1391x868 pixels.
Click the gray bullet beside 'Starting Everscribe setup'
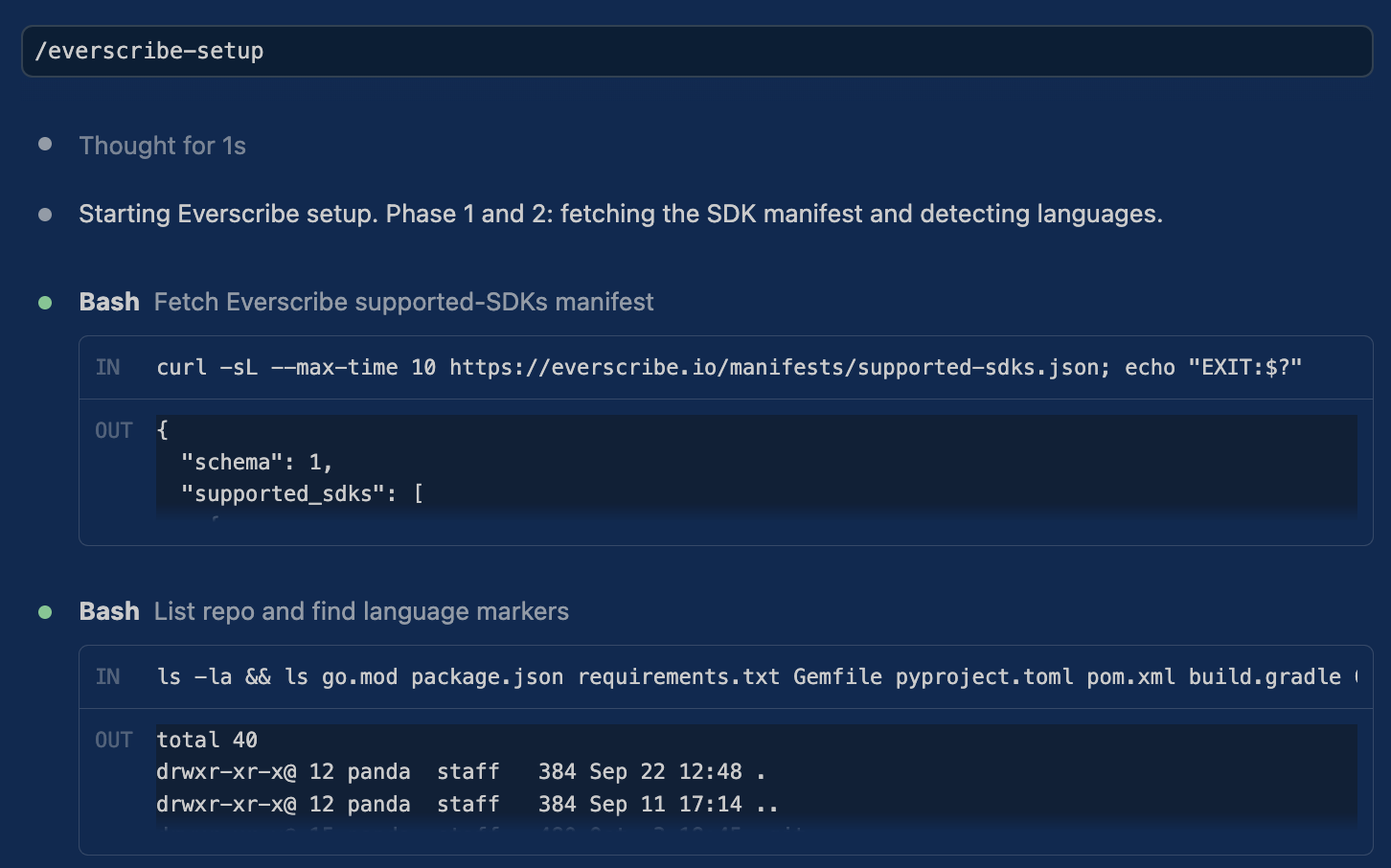[45, 215]
